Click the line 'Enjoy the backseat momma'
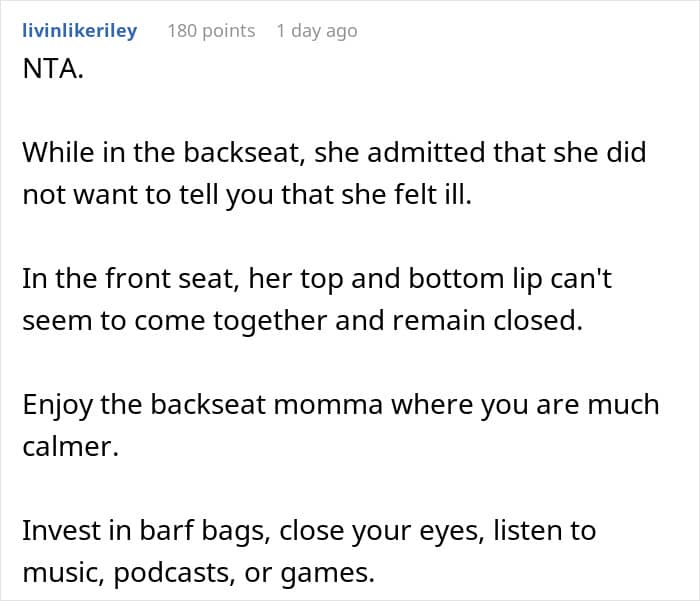The width and height of the screenshot is (700, 601). tap(341, 404)
